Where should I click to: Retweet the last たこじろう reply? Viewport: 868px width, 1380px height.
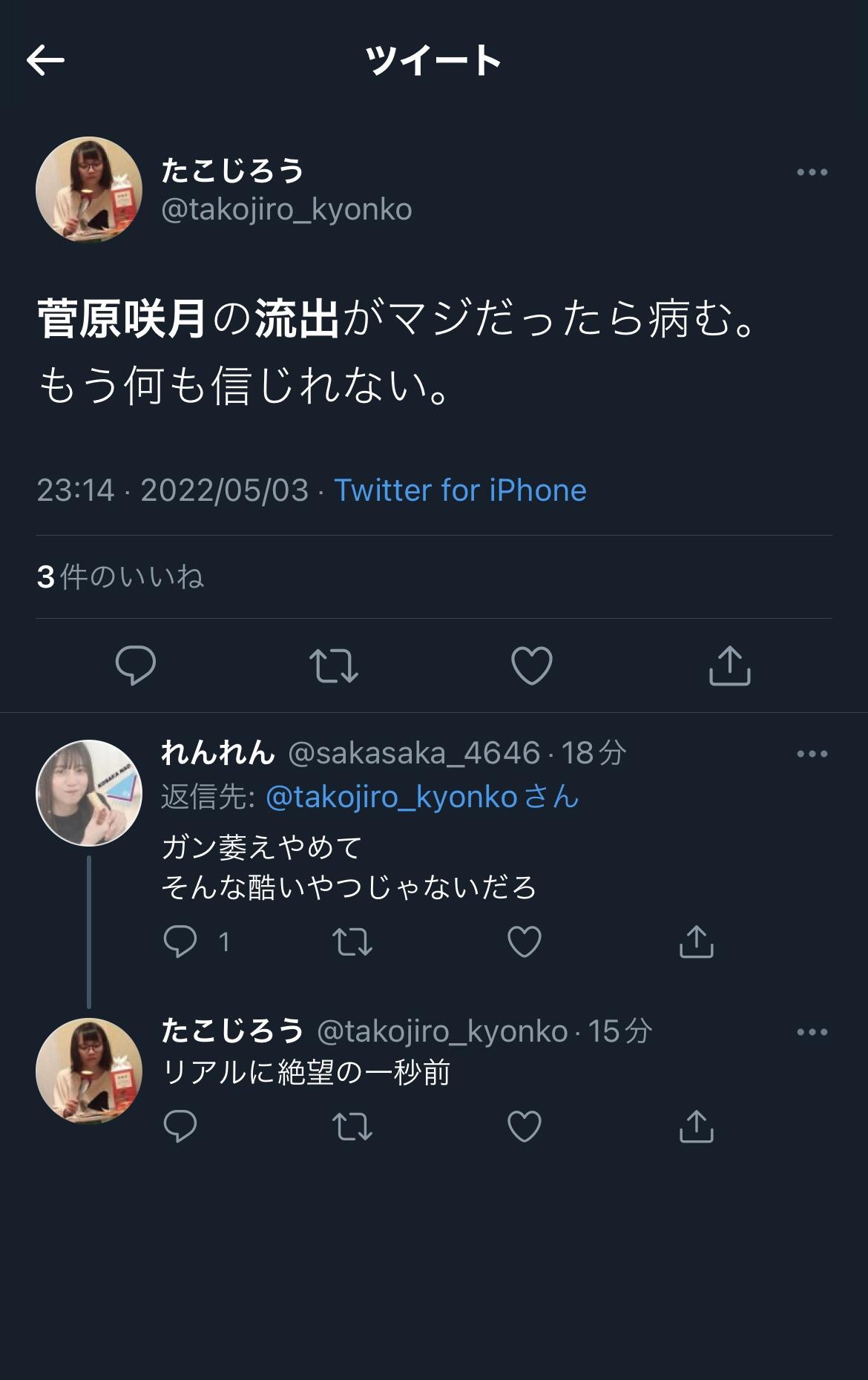[352, 1126]
